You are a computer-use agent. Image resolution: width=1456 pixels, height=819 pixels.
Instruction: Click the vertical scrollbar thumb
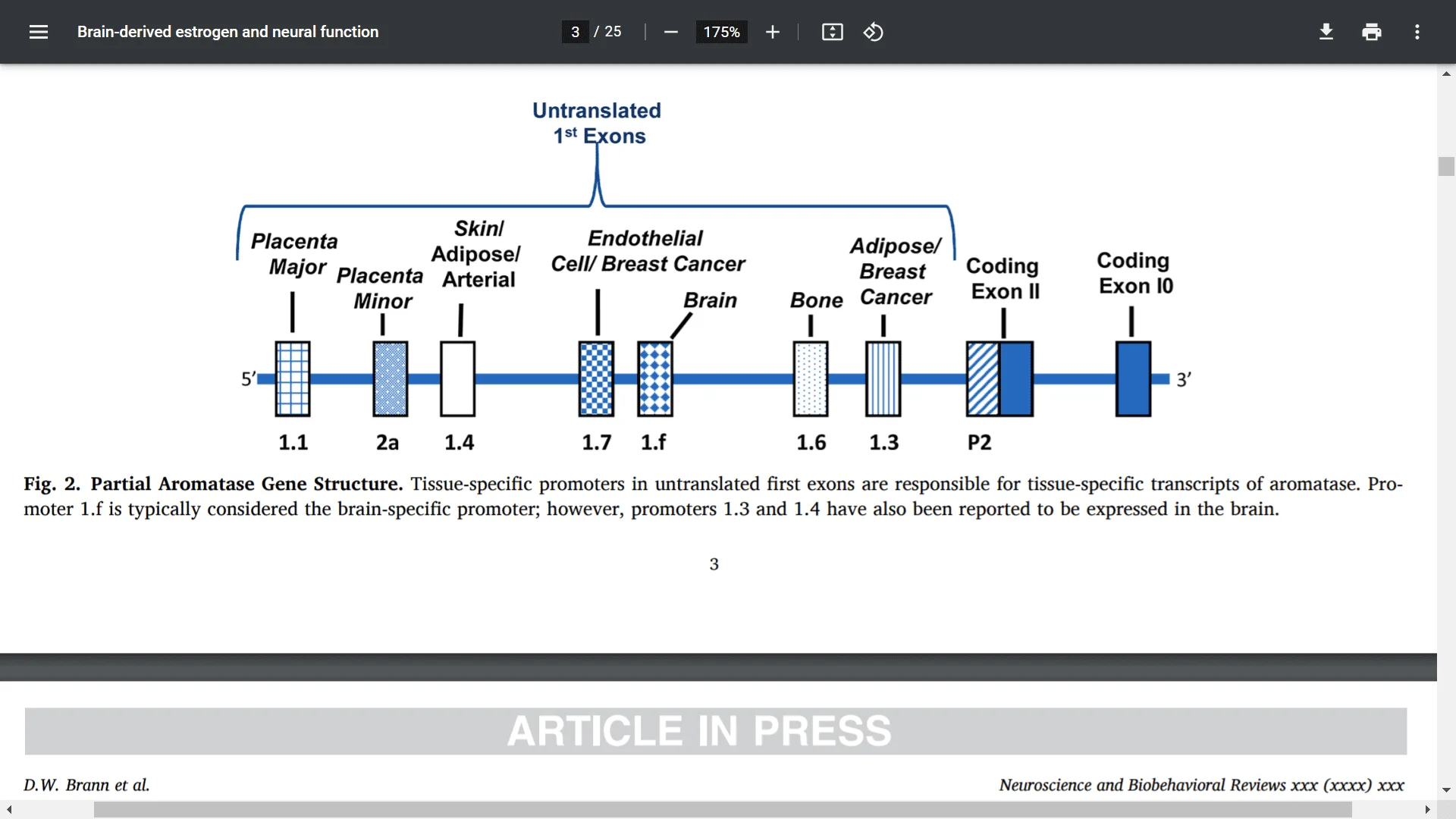tap(1446, 166)
